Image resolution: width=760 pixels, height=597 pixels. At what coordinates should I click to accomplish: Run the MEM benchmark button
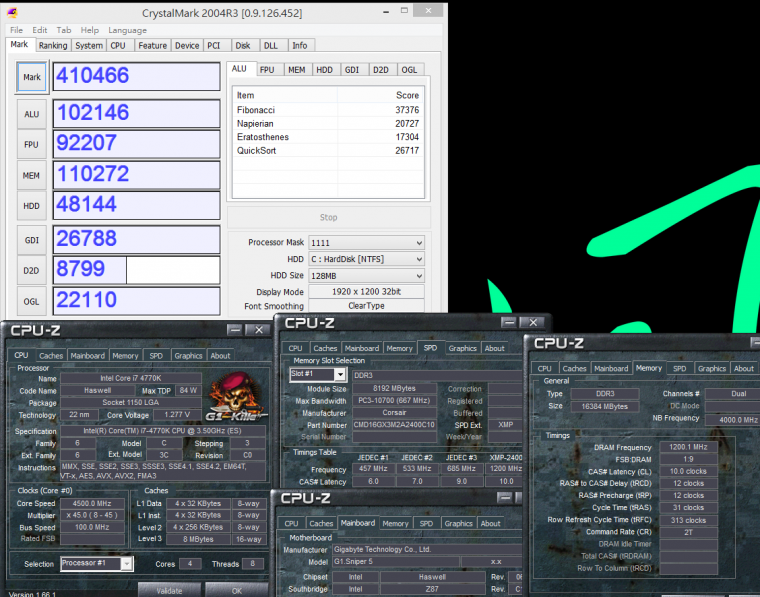click(x=32, y=175)
